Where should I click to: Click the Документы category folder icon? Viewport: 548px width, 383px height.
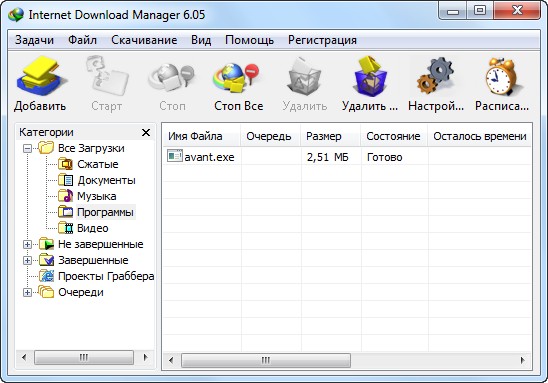65,180
